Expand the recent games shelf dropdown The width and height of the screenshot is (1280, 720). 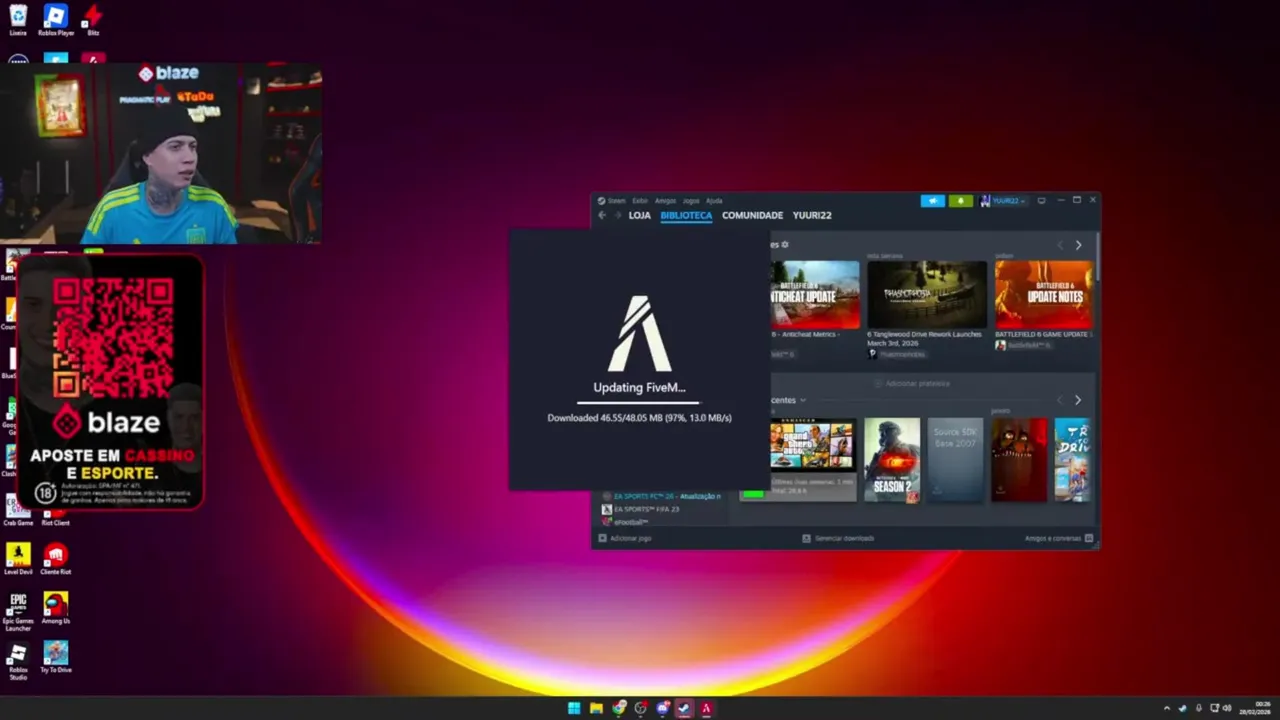point(802,400)
